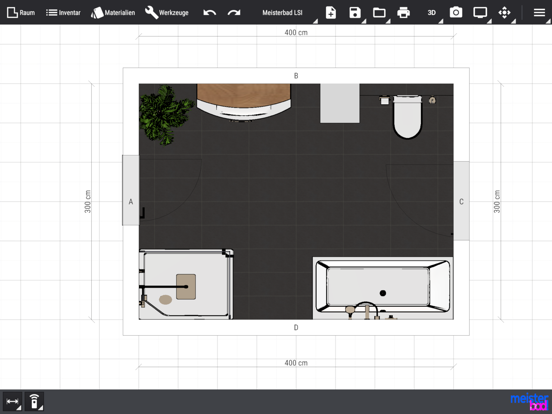Open the hamburger main menu

[539, 13]
